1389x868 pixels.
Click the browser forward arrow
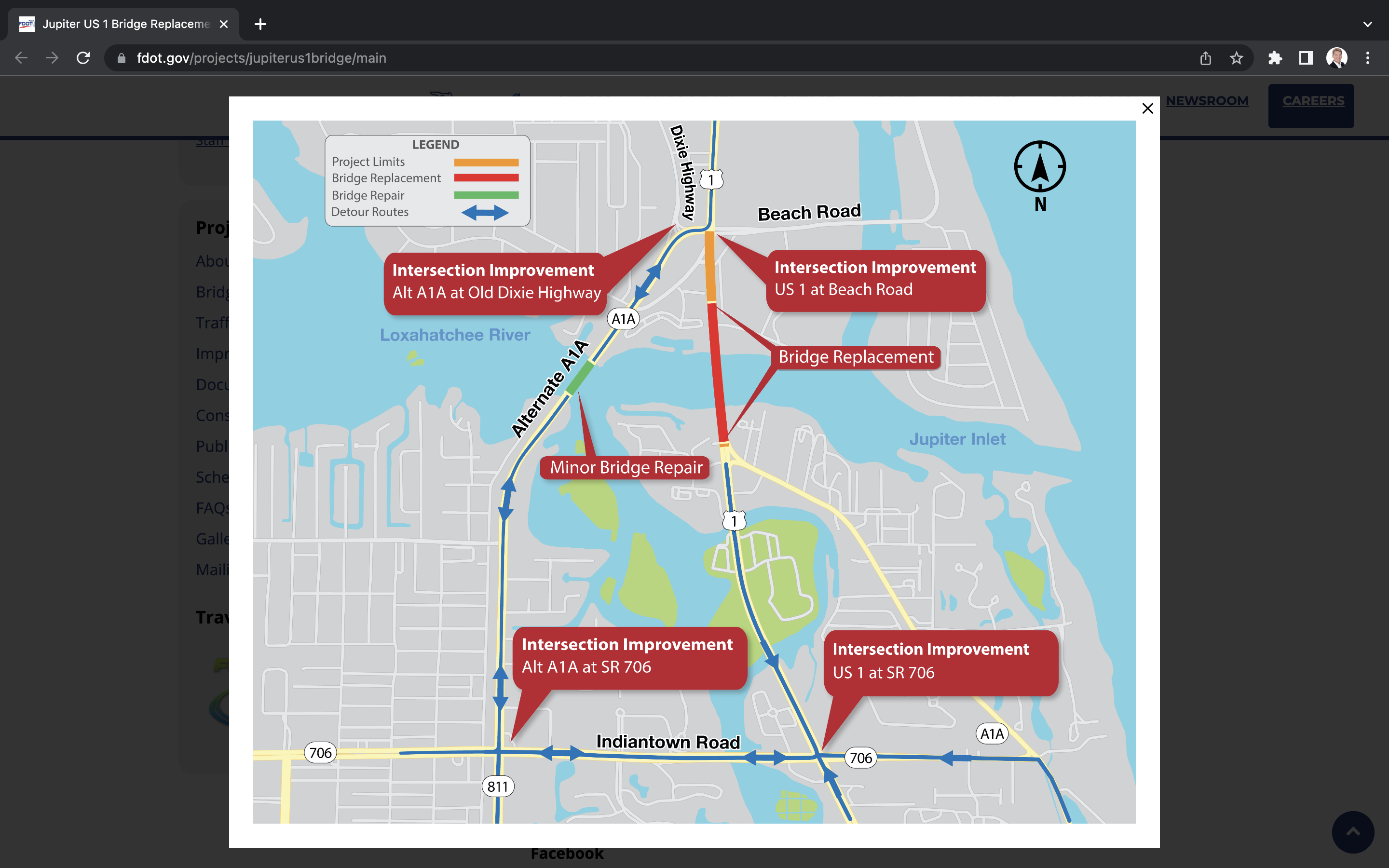52,58
